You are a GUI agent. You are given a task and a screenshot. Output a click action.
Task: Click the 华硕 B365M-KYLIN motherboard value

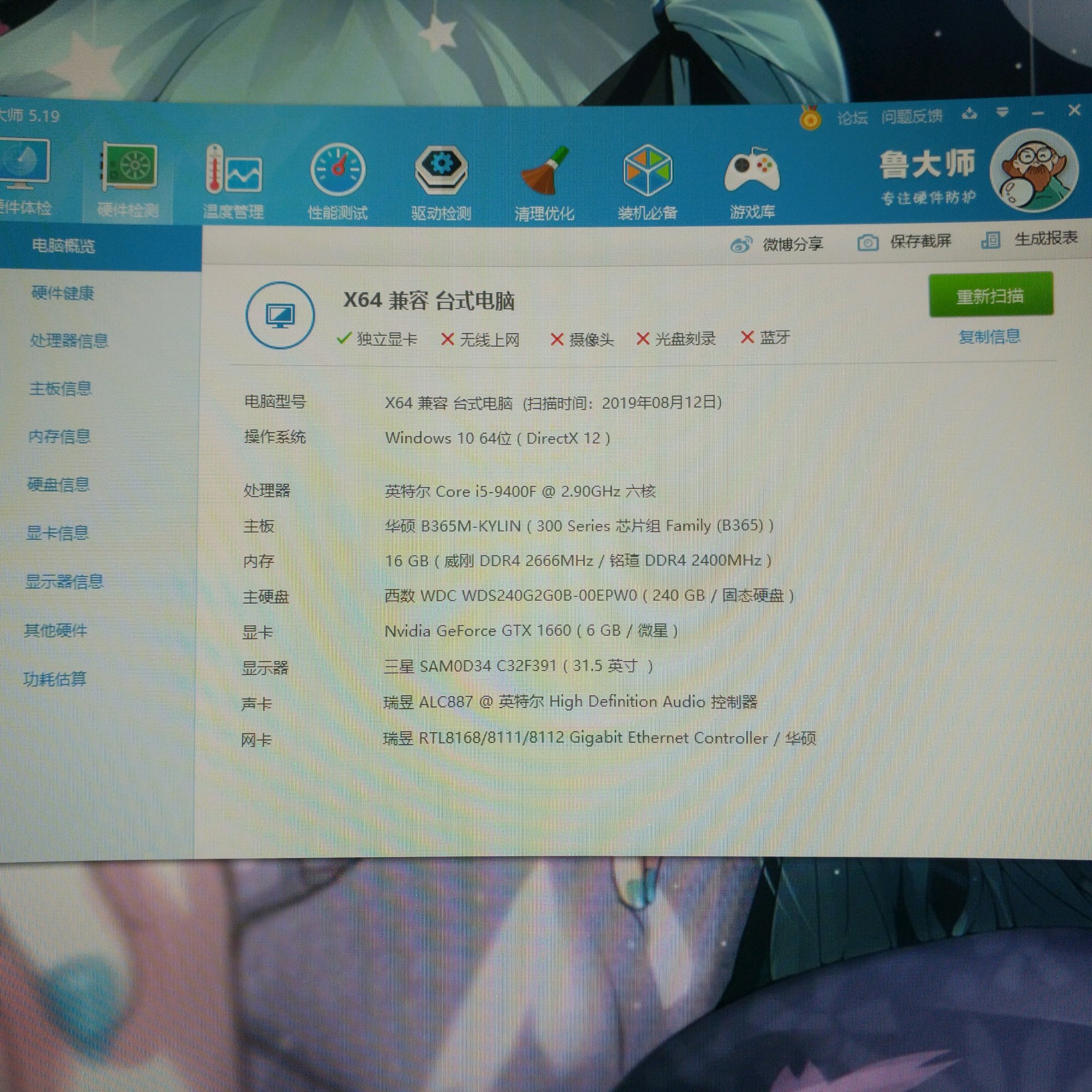579,526
